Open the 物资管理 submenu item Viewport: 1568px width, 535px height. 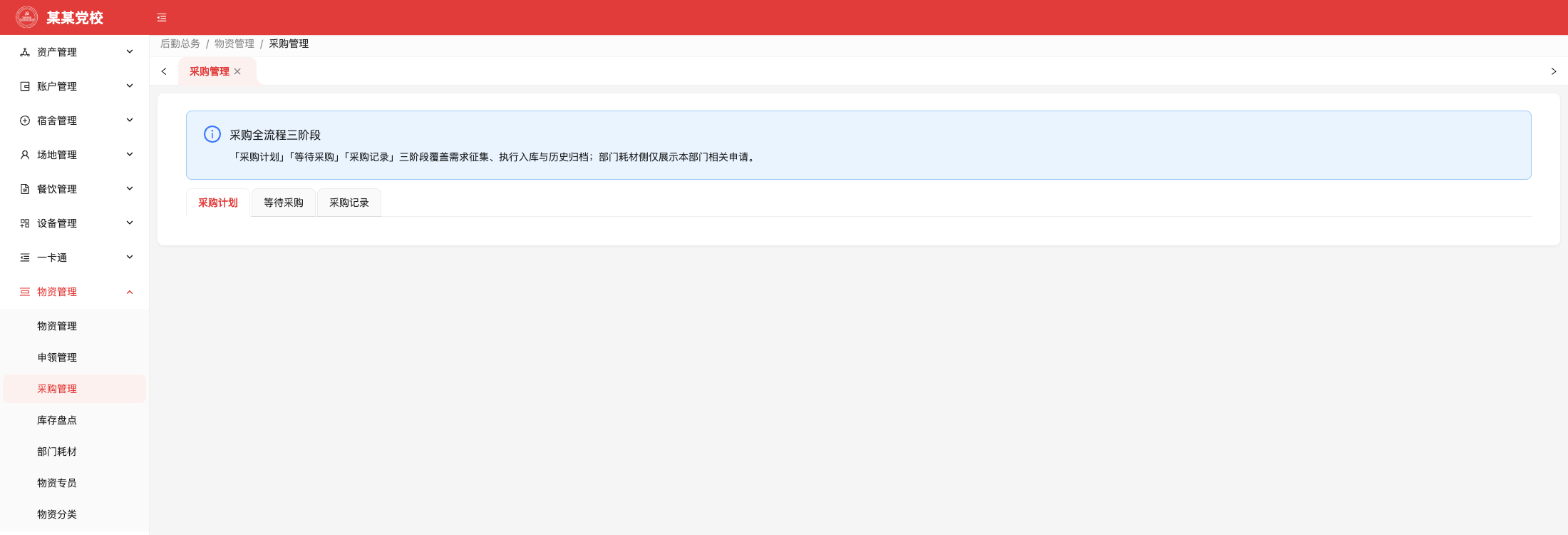[x=75, y=326]
